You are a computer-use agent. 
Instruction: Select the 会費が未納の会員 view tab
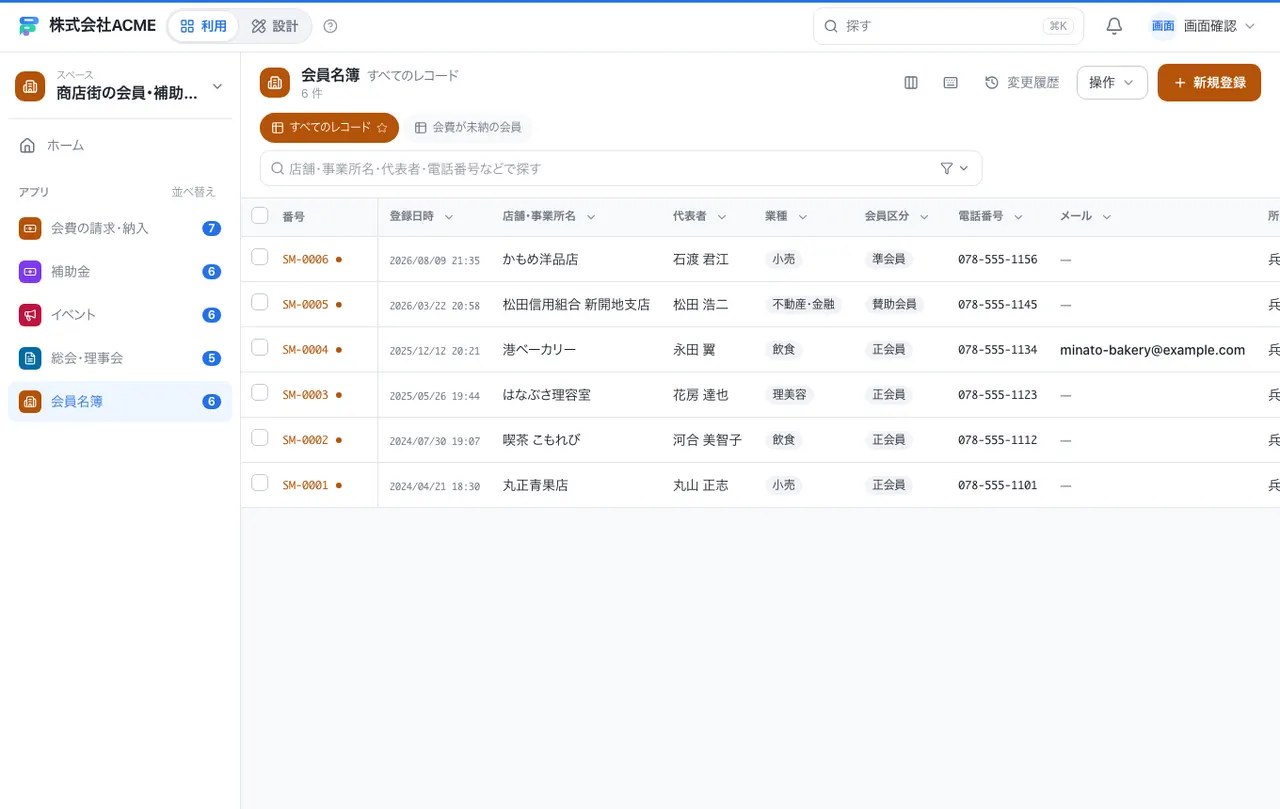tap(468, 128)
